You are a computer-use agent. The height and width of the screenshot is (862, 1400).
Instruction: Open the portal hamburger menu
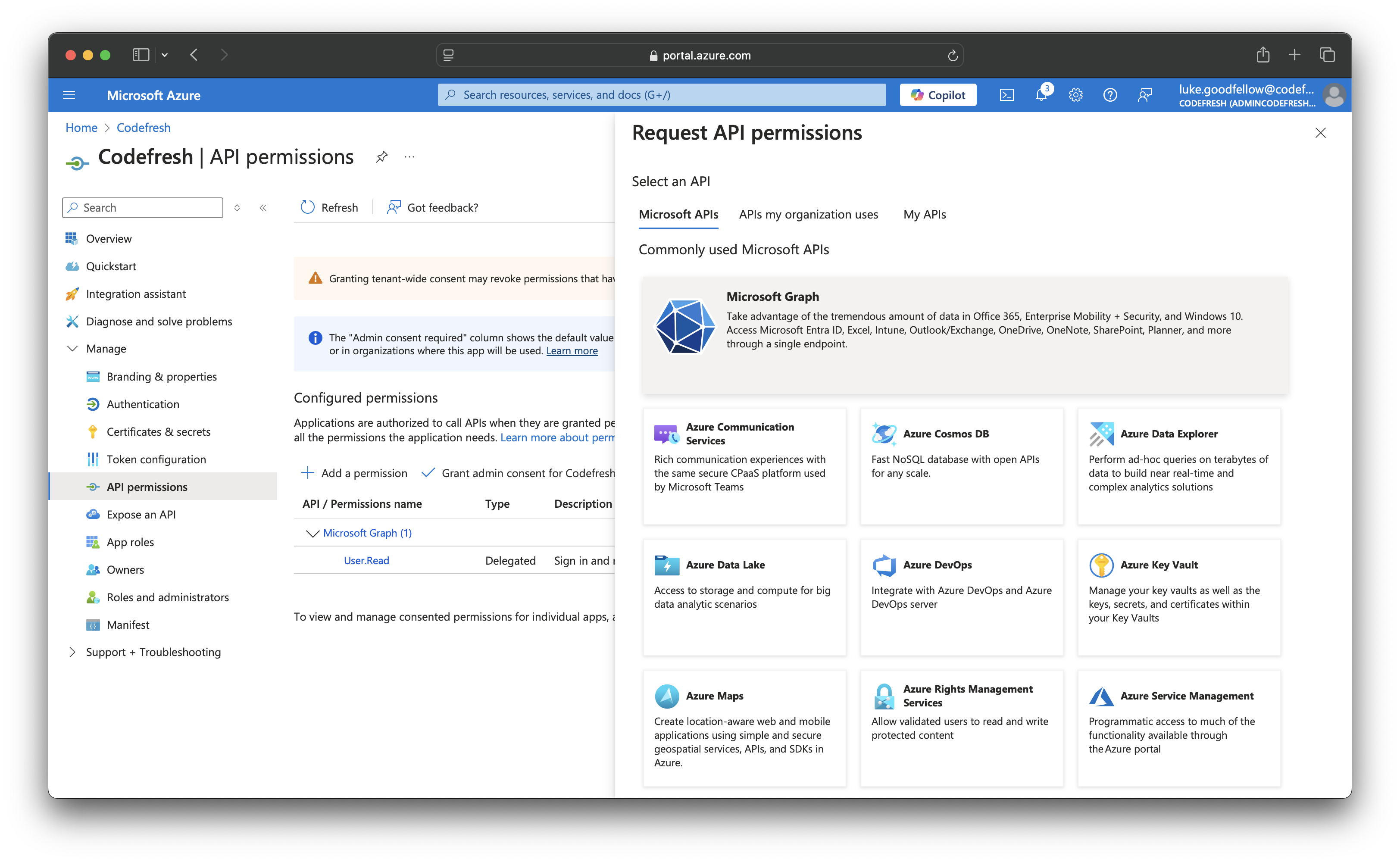tap(69, 95)
